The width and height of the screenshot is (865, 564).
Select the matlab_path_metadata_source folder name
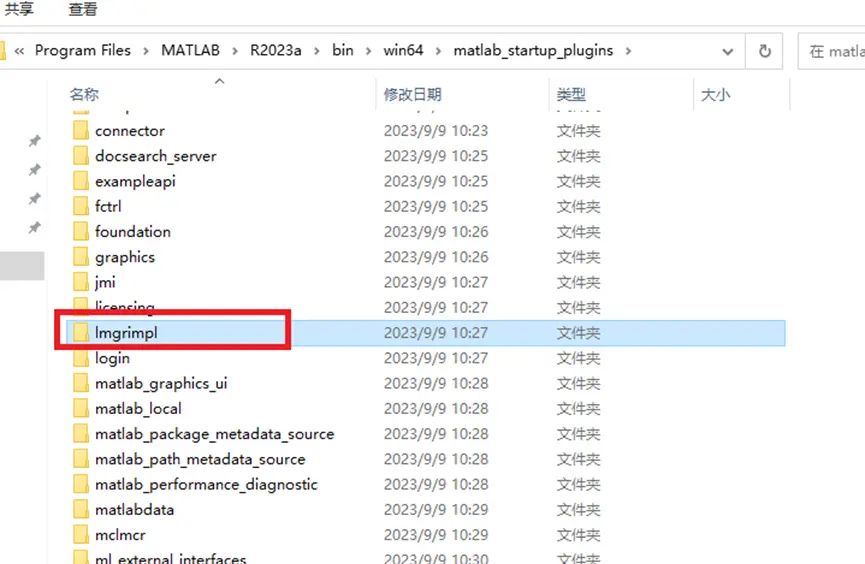point(200,460)
